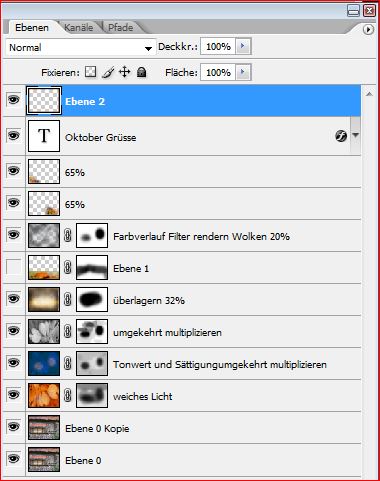Open the Fläche fill slider arrow
Viewport: 380px width, 481px height.
pos(243,72)
